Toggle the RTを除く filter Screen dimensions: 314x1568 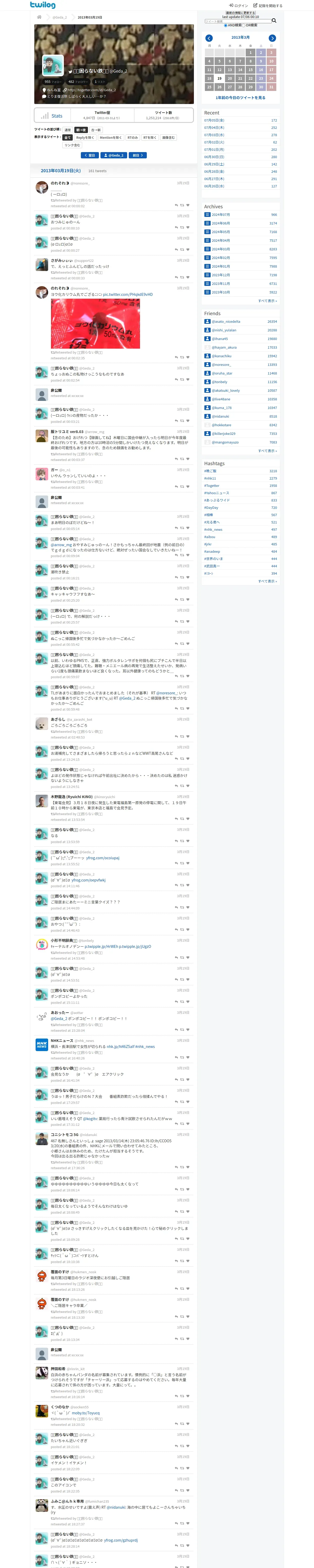click(150, 137)
